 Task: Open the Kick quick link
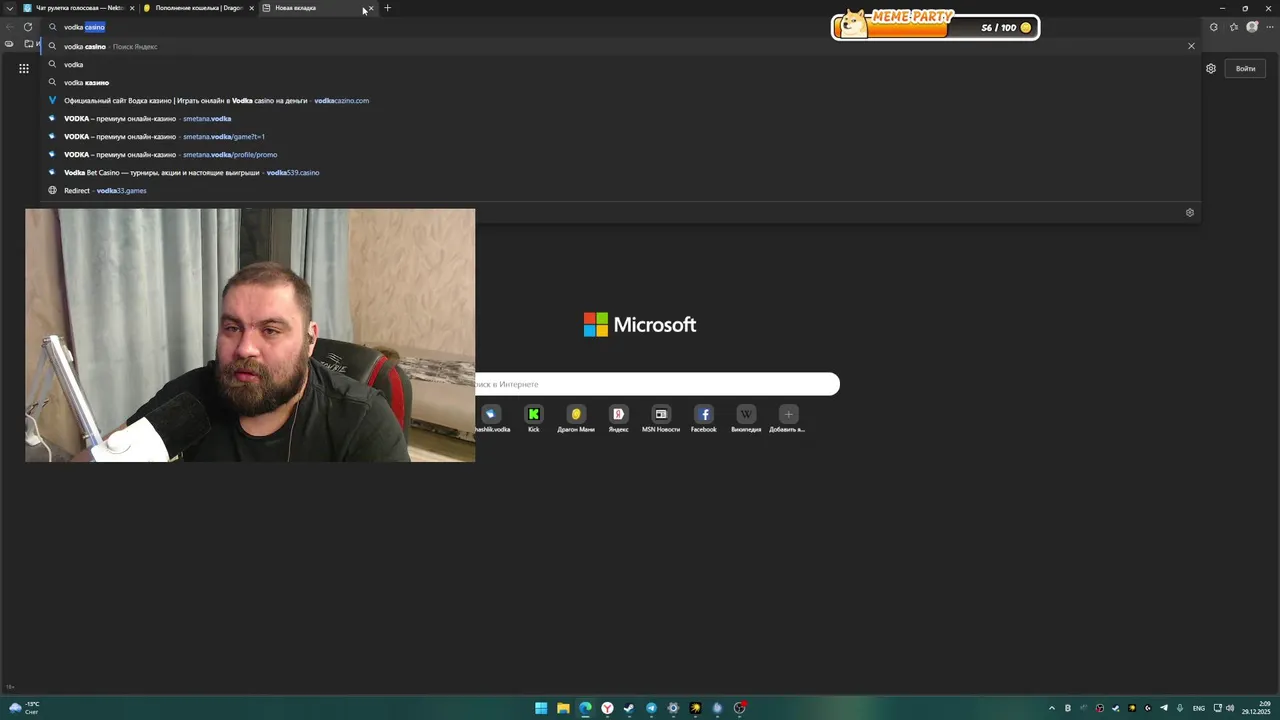tap(534, 419)
